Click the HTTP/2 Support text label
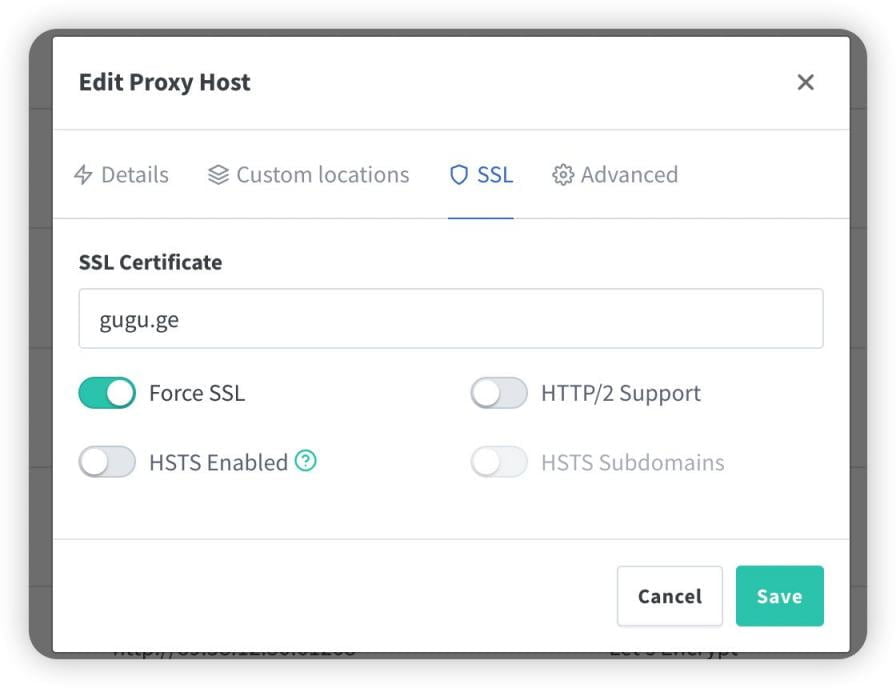896x688 pixels. (x=620, y=393)
